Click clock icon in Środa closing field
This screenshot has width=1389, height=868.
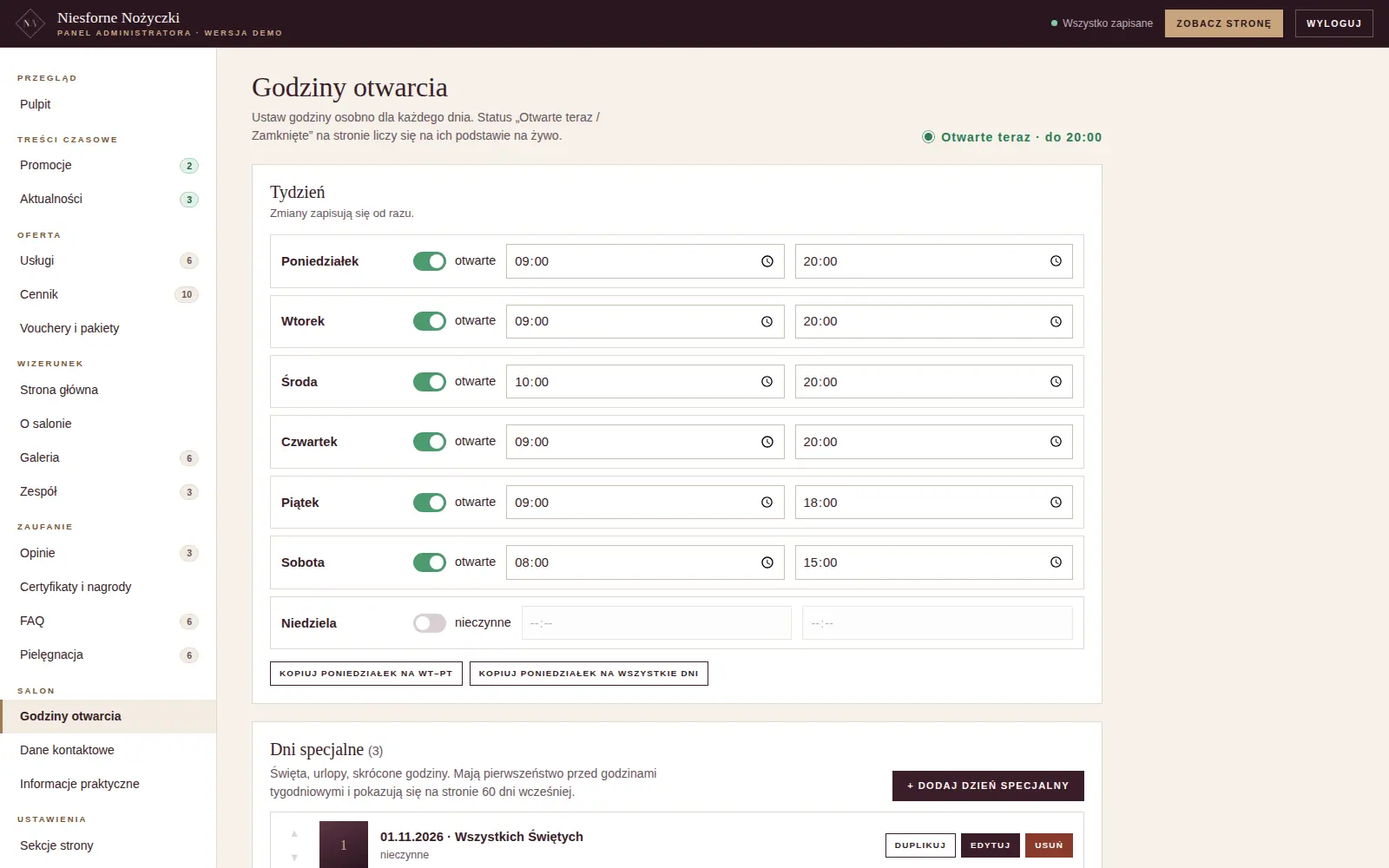pos(1056,382)
